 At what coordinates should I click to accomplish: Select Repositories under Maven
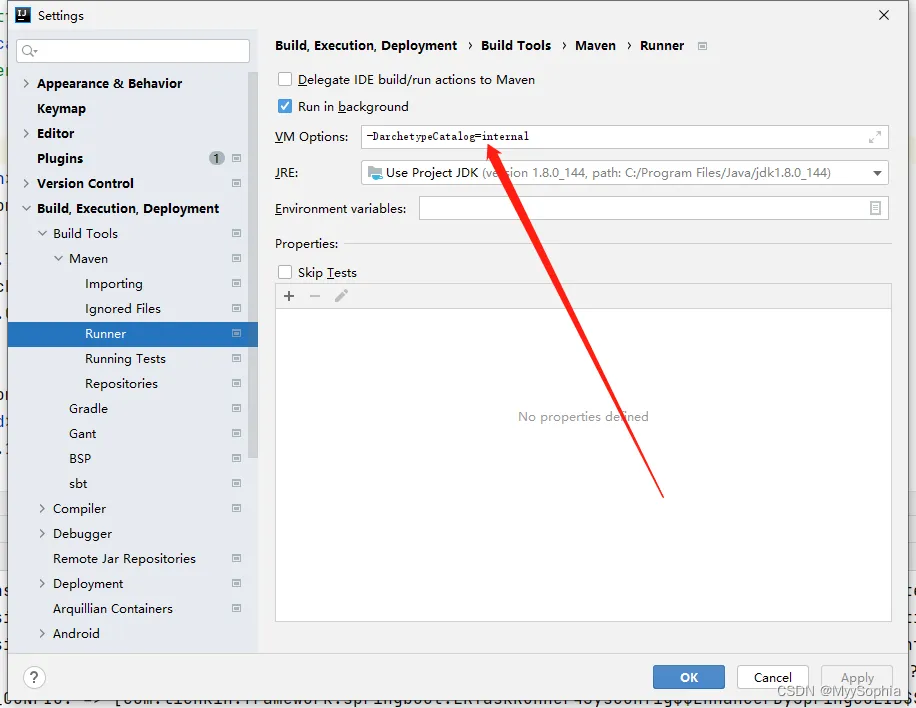(x=122, y=384)
